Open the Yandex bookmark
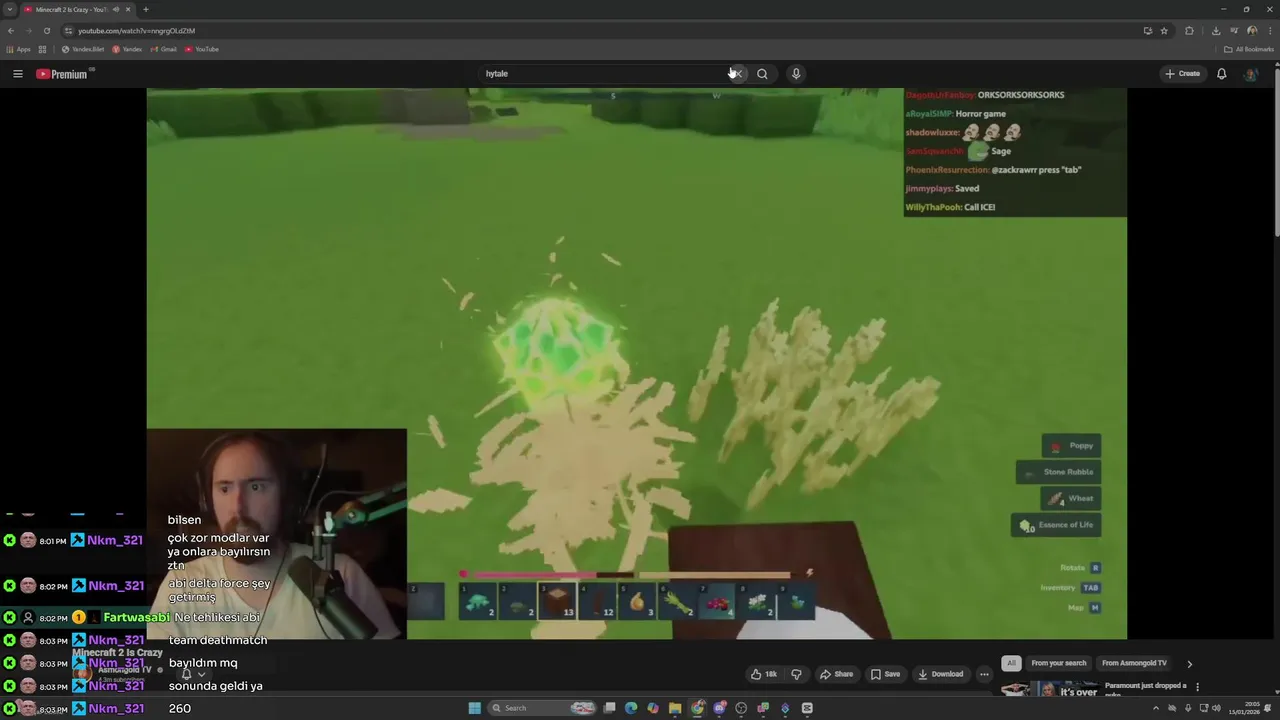 pos(127,49)
